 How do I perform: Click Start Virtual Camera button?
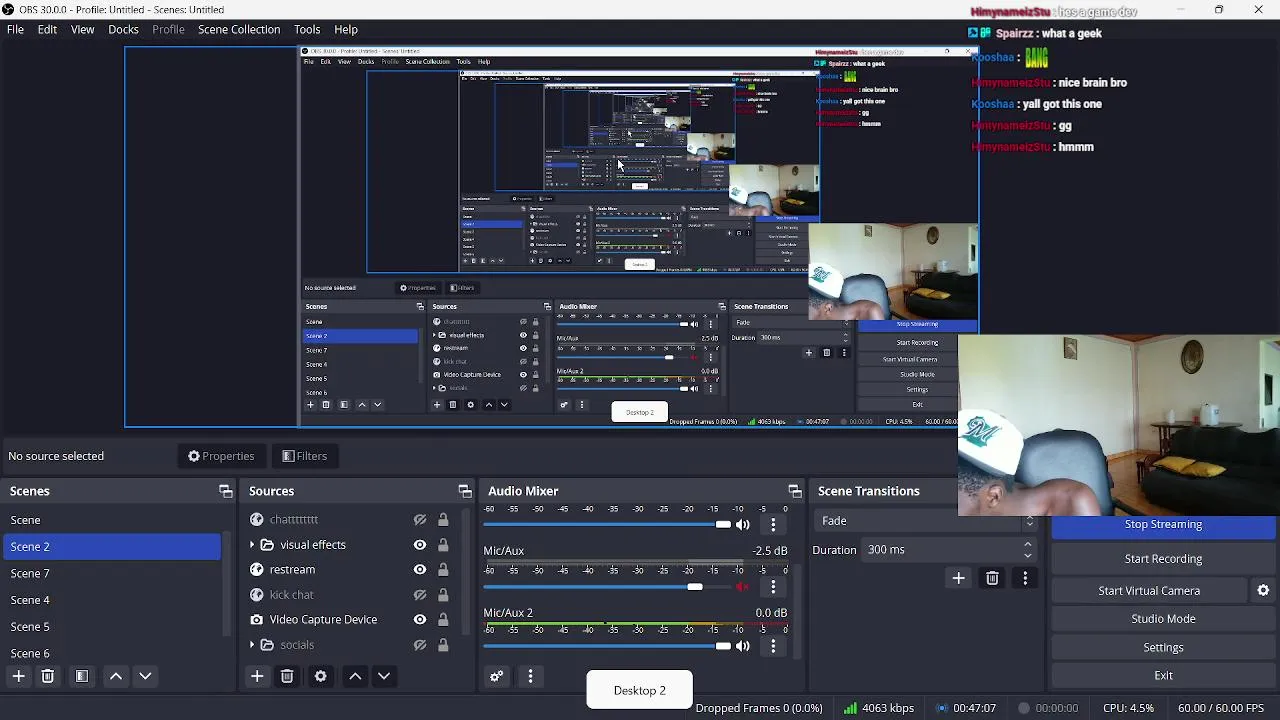1149,591
